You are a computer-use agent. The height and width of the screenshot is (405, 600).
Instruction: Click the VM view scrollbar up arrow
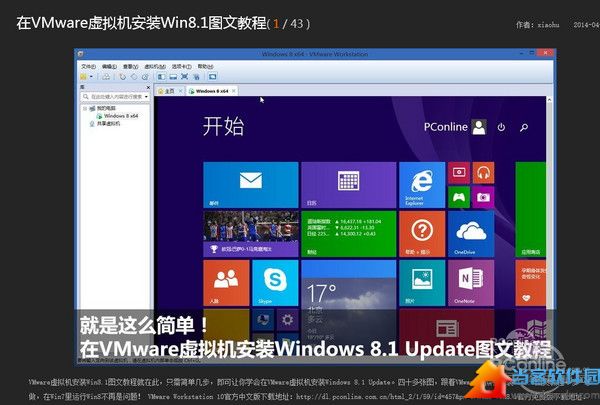pyautogui.click(x=549, y=100)
